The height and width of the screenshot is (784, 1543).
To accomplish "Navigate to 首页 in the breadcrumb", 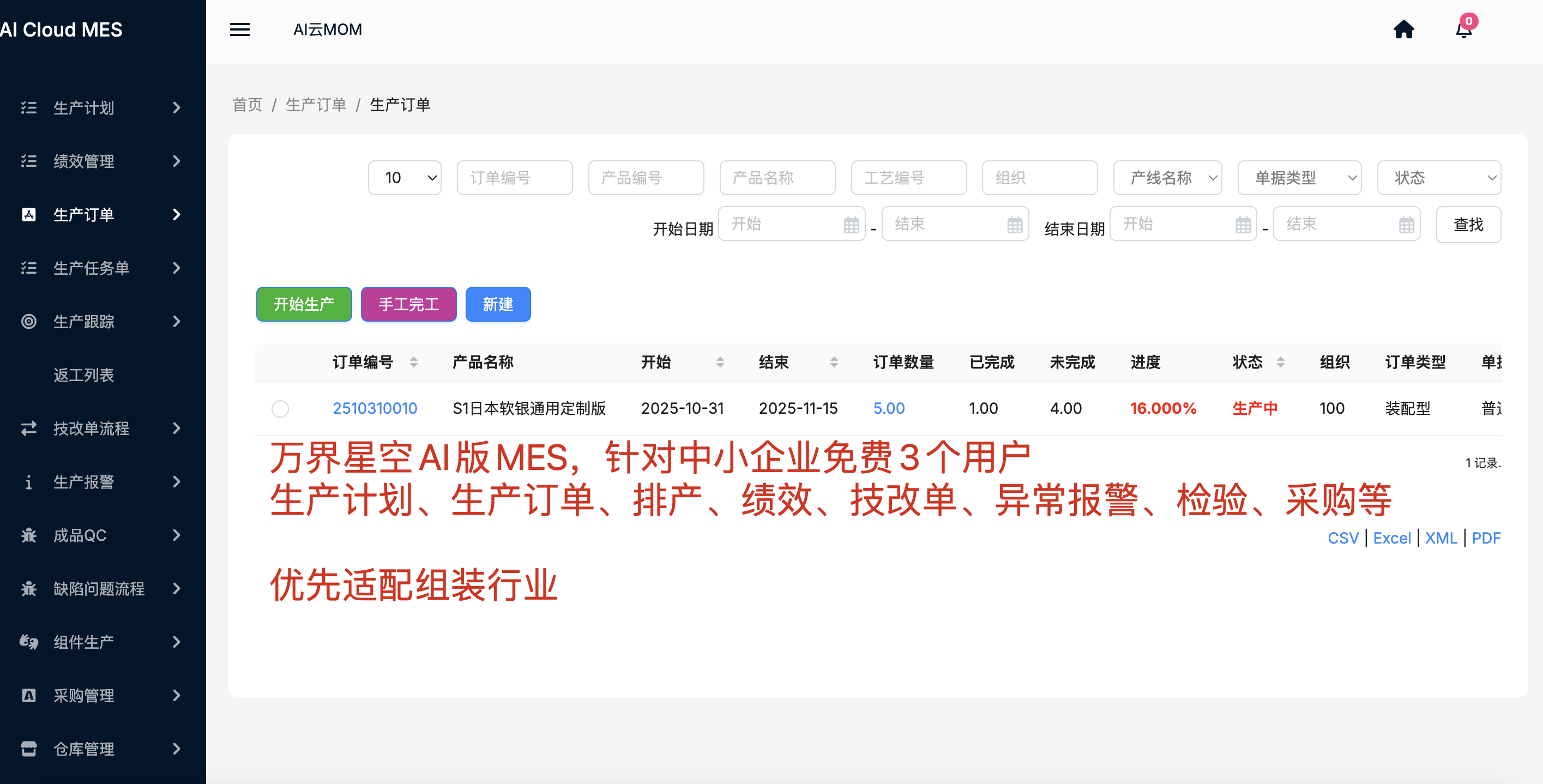I will point(247,104).
